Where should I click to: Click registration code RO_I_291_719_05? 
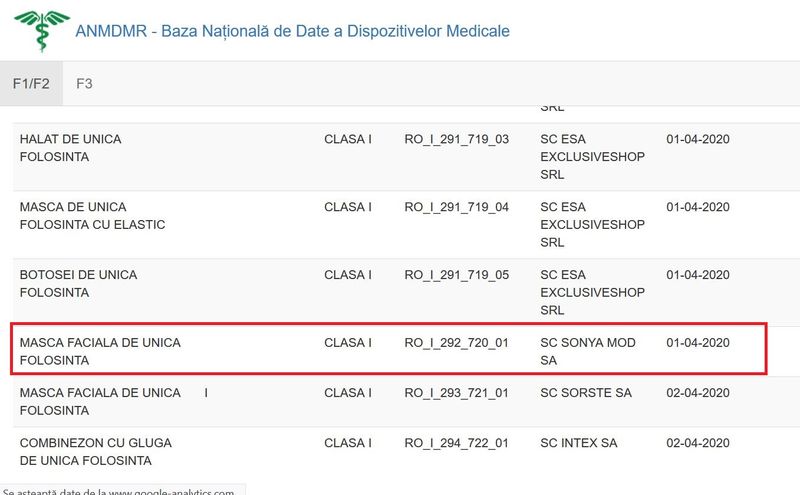click(x=457, y=275)
